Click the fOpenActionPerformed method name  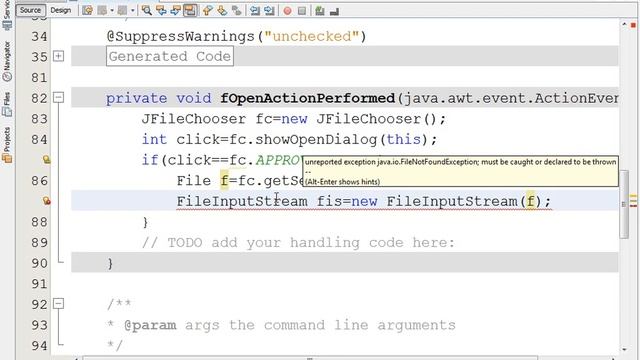click(x=308, y=98)
